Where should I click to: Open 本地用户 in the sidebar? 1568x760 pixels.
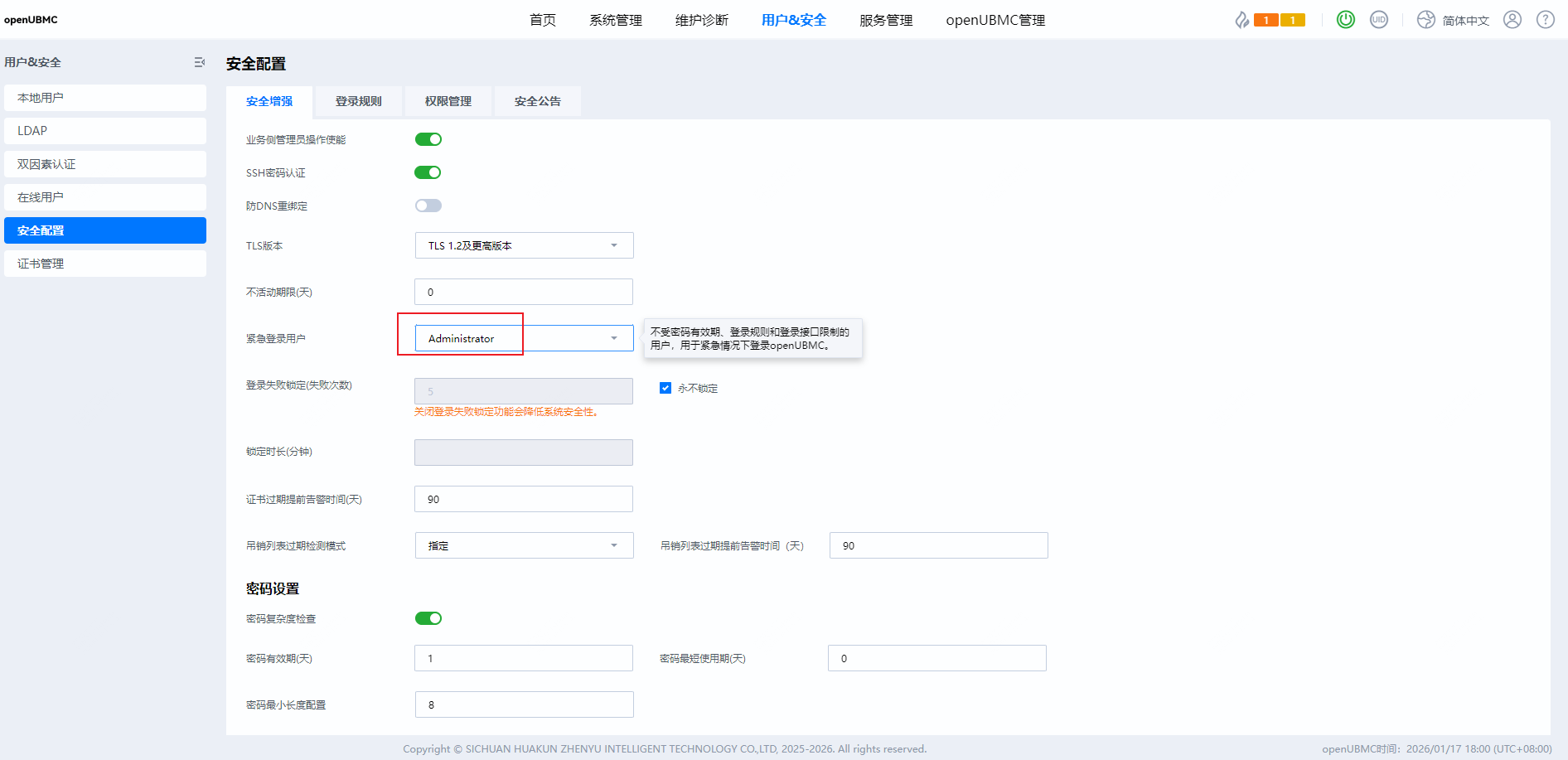(105, 98)
